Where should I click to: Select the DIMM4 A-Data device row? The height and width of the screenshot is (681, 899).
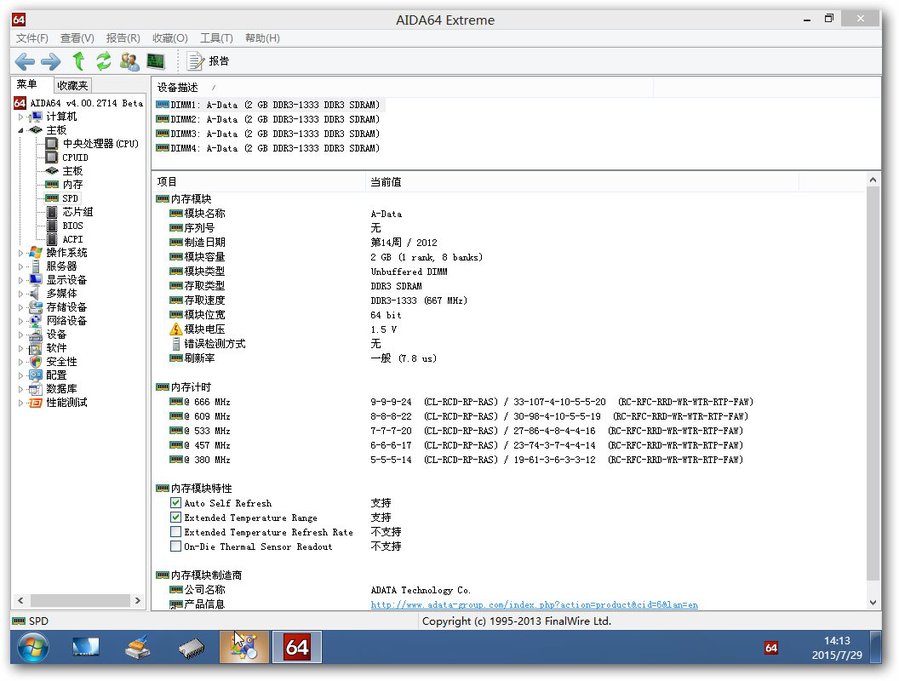point(268,148)
